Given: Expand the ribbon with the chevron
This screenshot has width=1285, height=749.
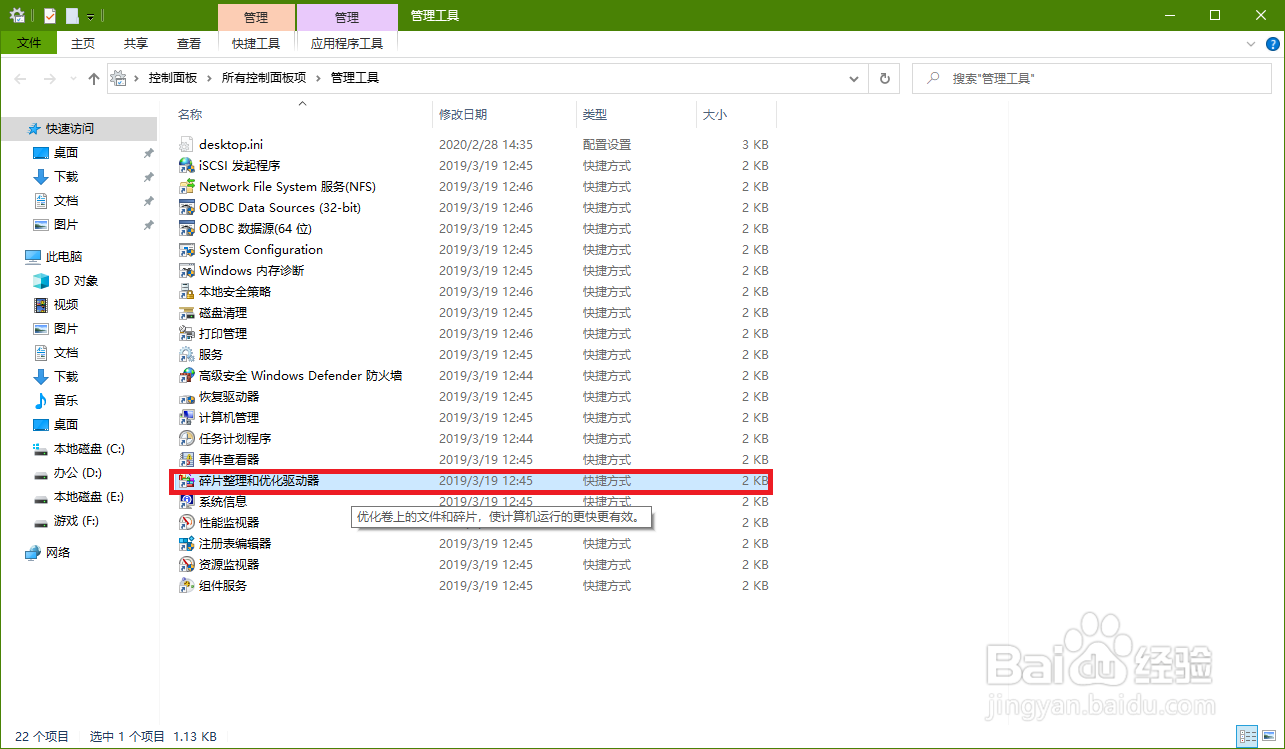Looking at the screenshot, I should coord(1251,44).
